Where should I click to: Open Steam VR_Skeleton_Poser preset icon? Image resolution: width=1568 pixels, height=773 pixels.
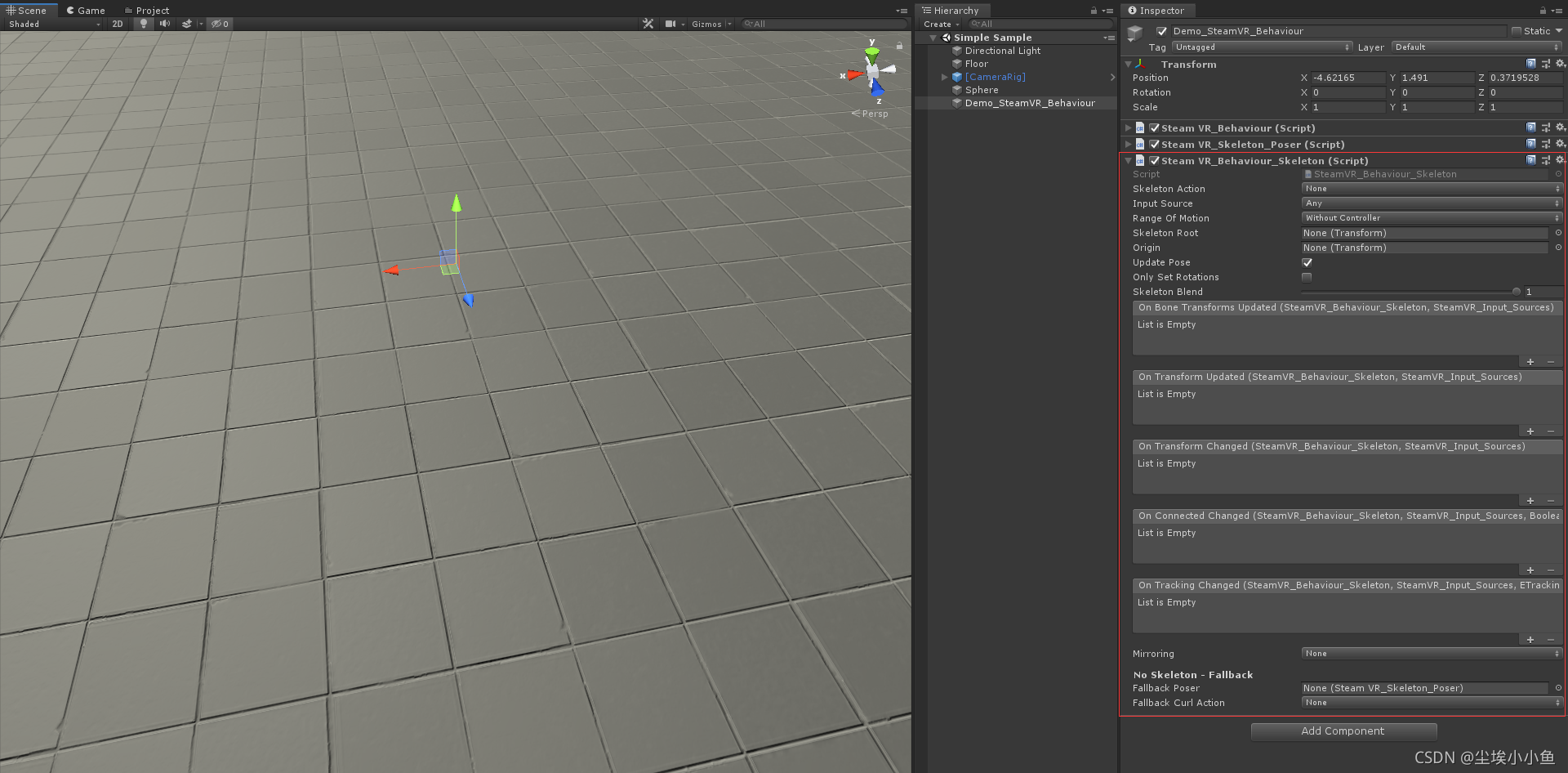(x=1545, y=144)
